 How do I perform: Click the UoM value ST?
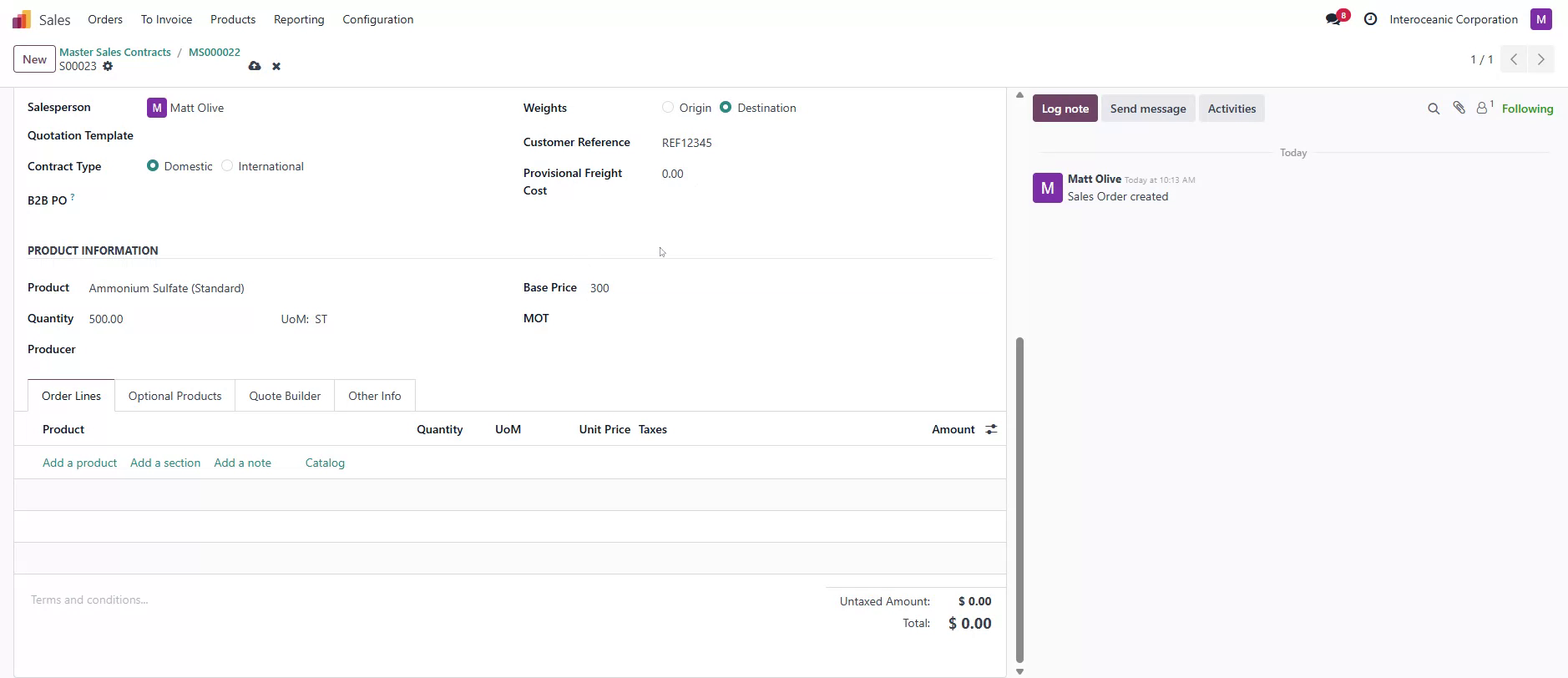point(321,319)
